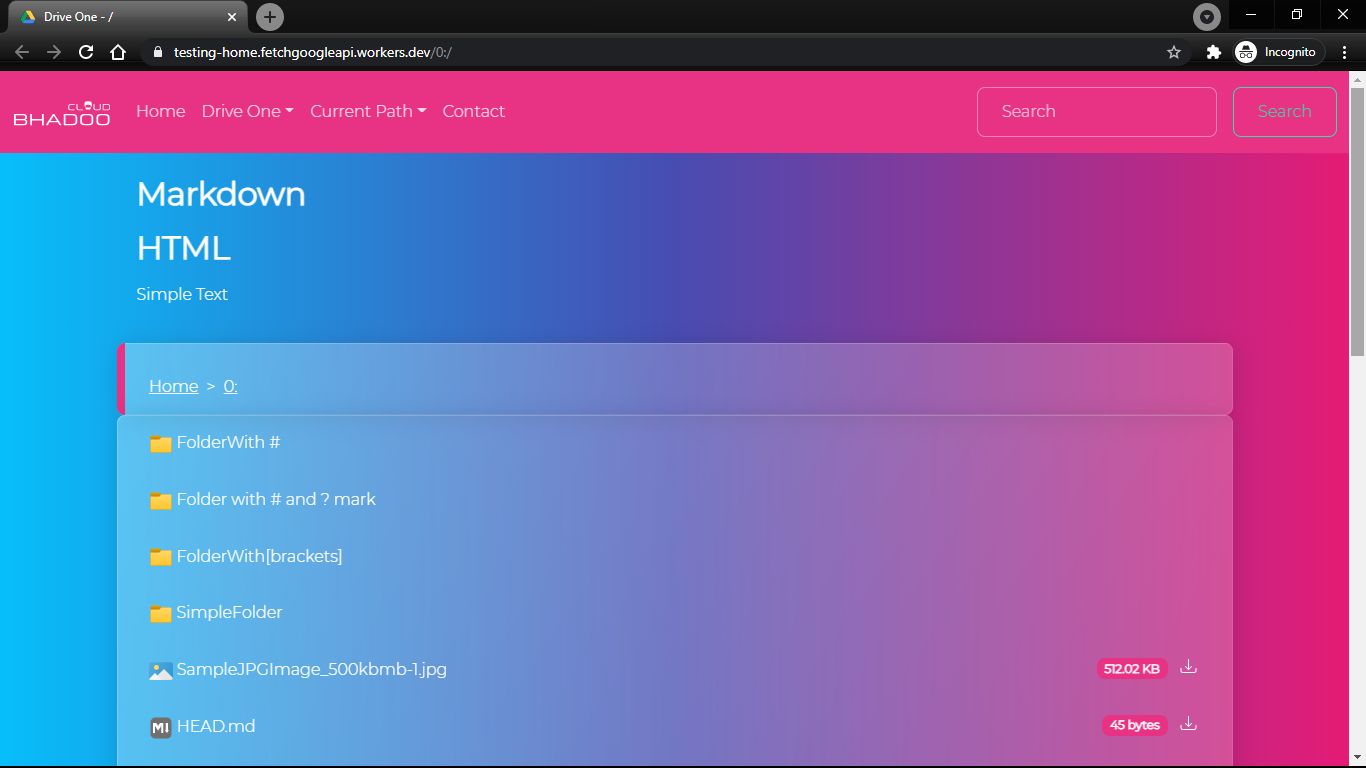
Task: Click the download icon for HEAD.md
Action: [1188, 724]
